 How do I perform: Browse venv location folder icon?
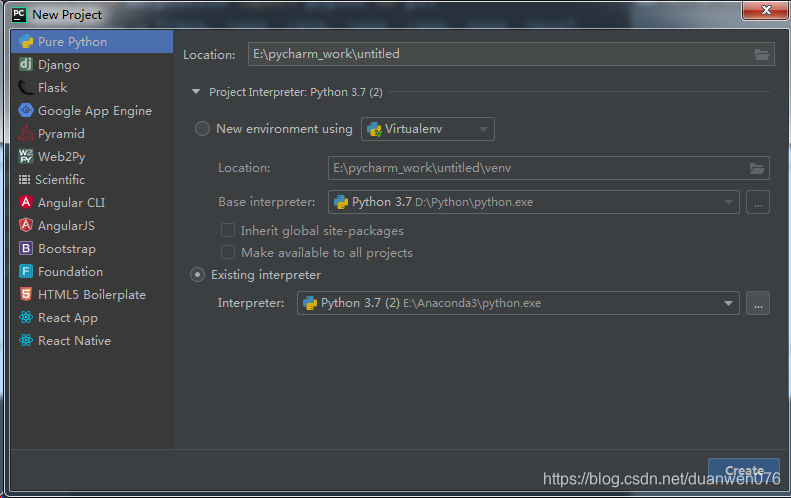point(757,168)
